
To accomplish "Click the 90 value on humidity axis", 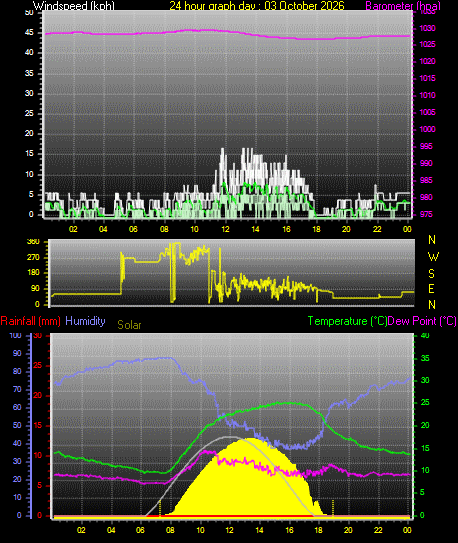I will click(x=17, y=354).
